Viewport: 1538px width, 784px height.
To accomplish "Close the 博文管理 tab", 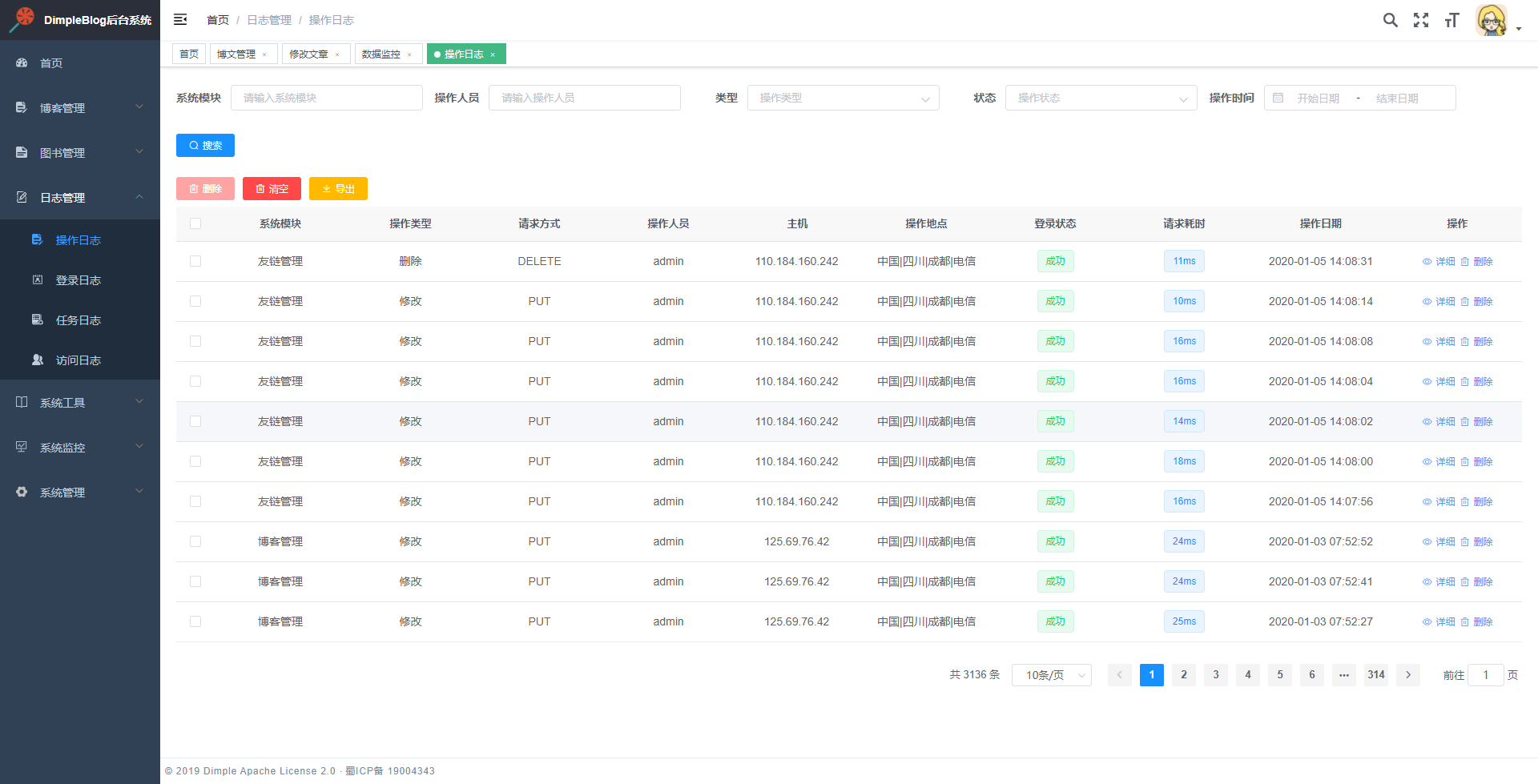I will (x=264, y=54).
